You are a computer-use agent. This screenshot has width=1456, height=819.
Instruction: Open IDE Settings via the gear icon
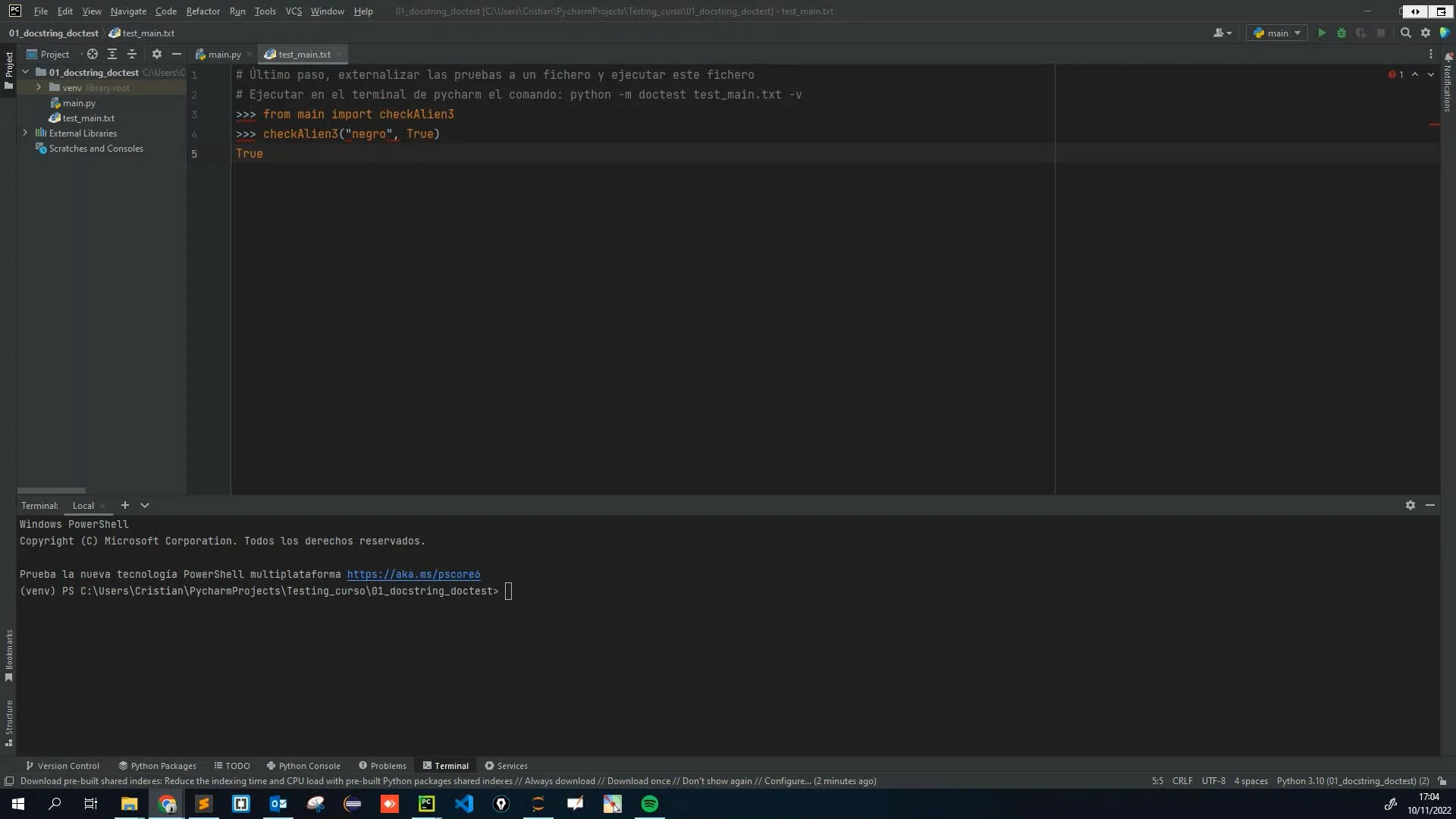[x=1426, y=33]
